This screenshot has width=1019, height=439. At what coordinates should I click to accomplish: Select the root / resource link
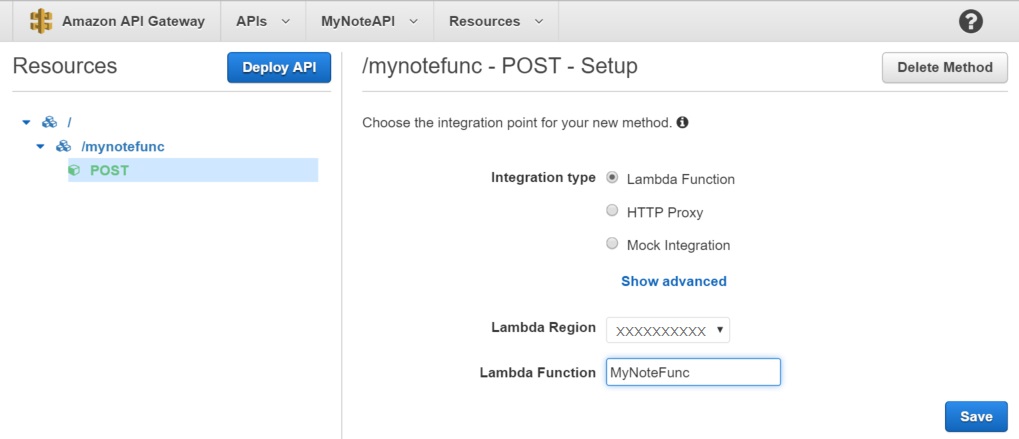pyautogui.click(x=70, y=122)
